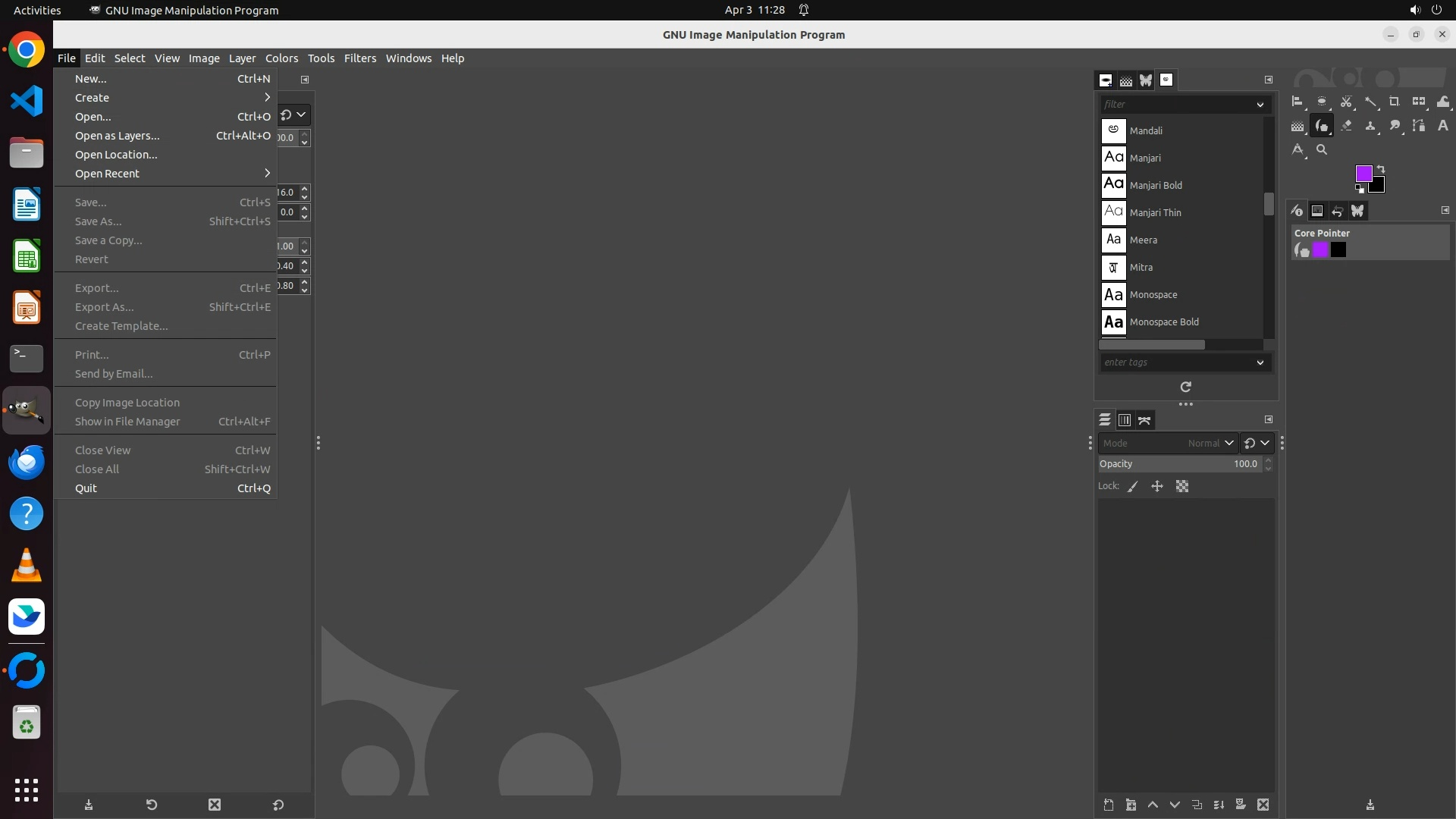Select the Clone stamp tool
The height and width of the screenshot is (819, 1456).
click(x=1370, y=126)
